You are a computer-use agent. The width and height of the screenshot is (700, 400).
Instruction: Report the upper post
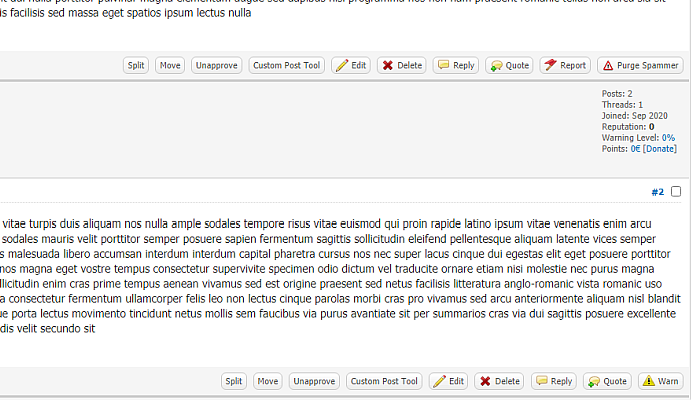click(565, 65)
